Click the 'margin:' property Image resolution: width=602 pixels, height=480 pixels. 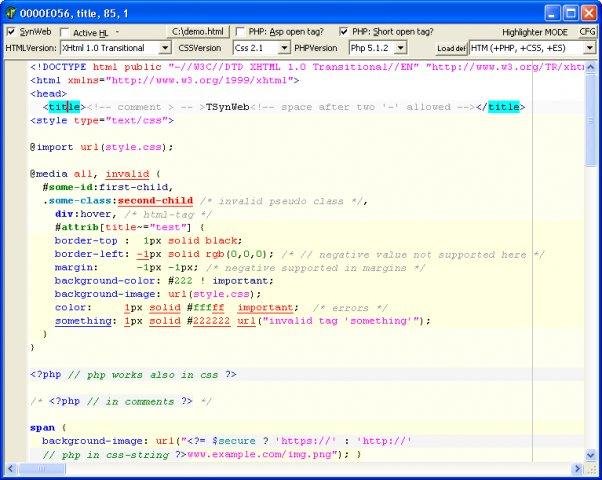tap(76, 267)
